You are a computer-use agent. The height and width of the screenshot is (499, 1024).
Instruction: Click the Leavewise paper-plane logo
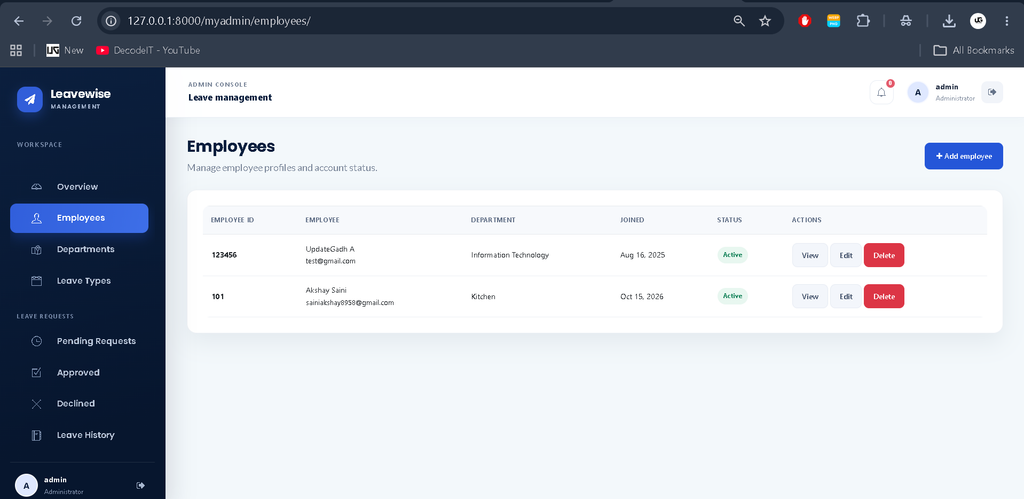(29, 99)
